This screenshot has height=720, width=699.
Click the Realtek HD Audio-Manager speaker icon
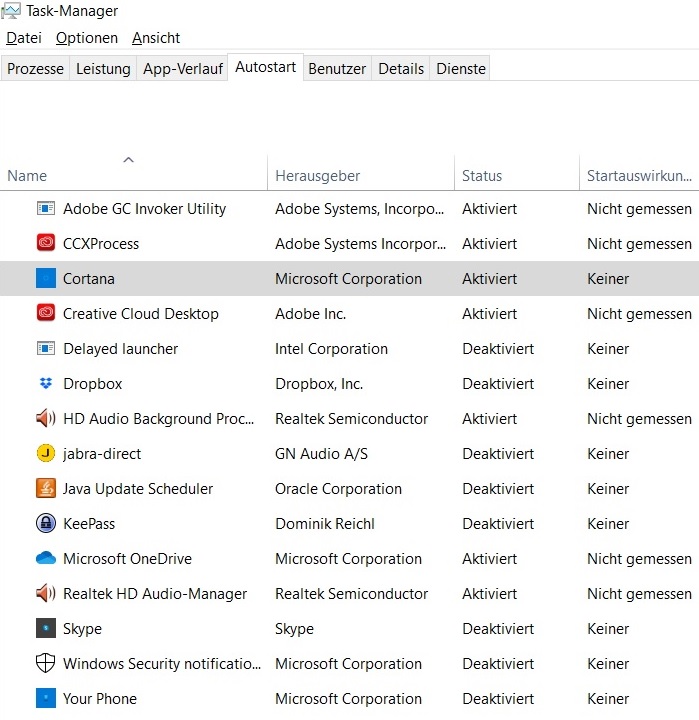click(x=46, y=594)
